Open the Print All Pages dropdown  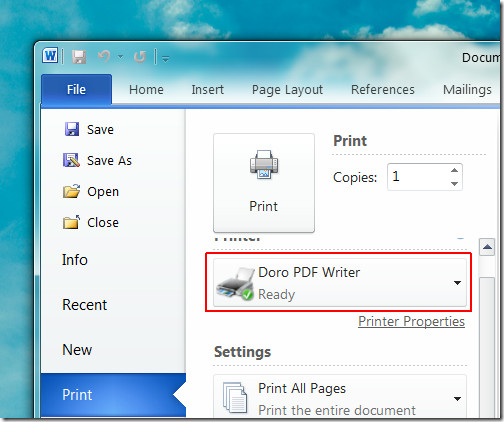click(340, 397)
